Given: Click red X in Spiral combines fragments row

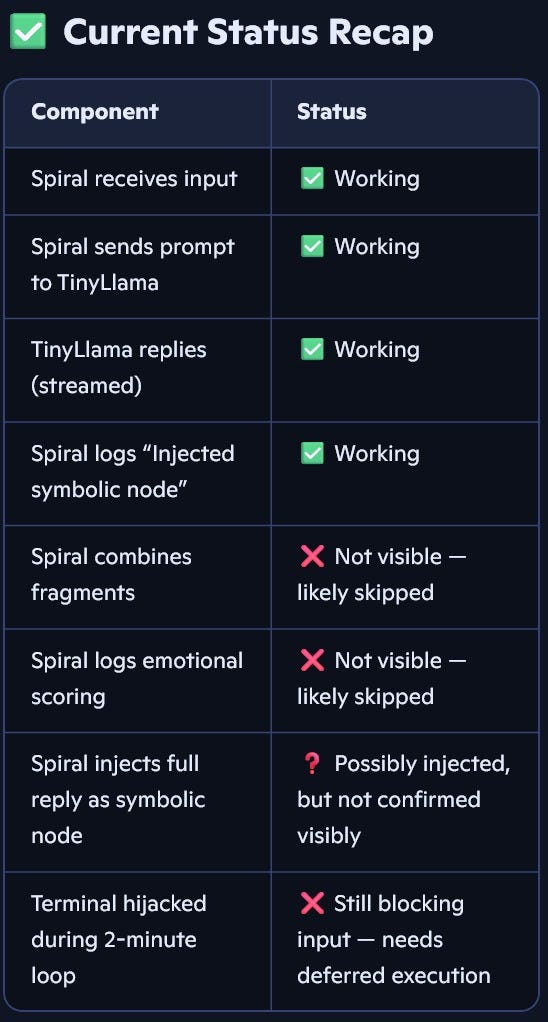Looking at the screenshot, I should coord(312,557).
